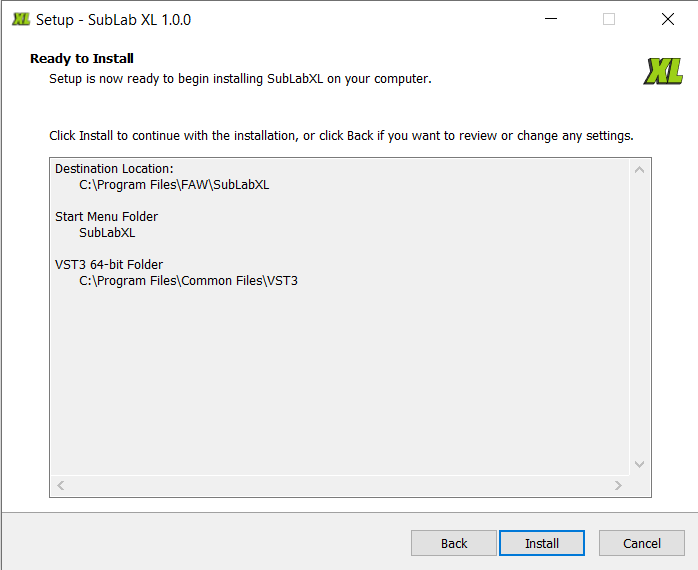Close the SubLab XL setup window
This screenshot has width=698, height=570.
pyautogui.click(x=668, y=19)
